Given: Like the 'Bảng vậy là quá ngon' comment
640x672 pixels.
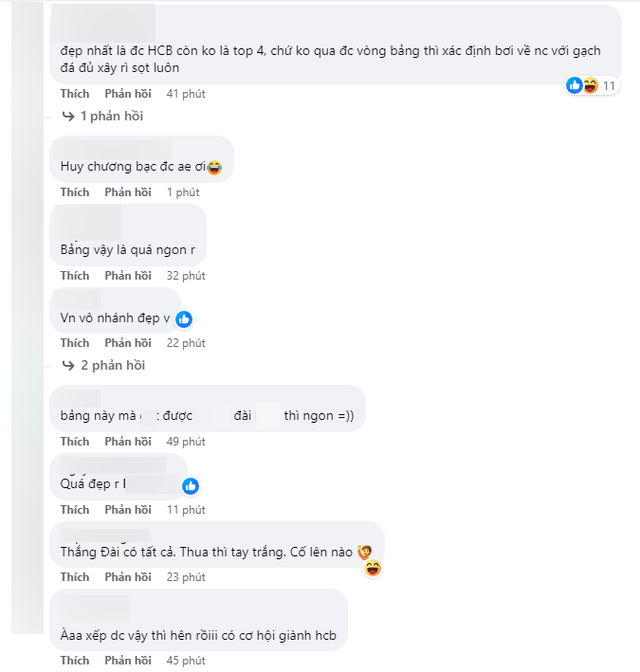Looking at the screenshot, I should 74,275.
